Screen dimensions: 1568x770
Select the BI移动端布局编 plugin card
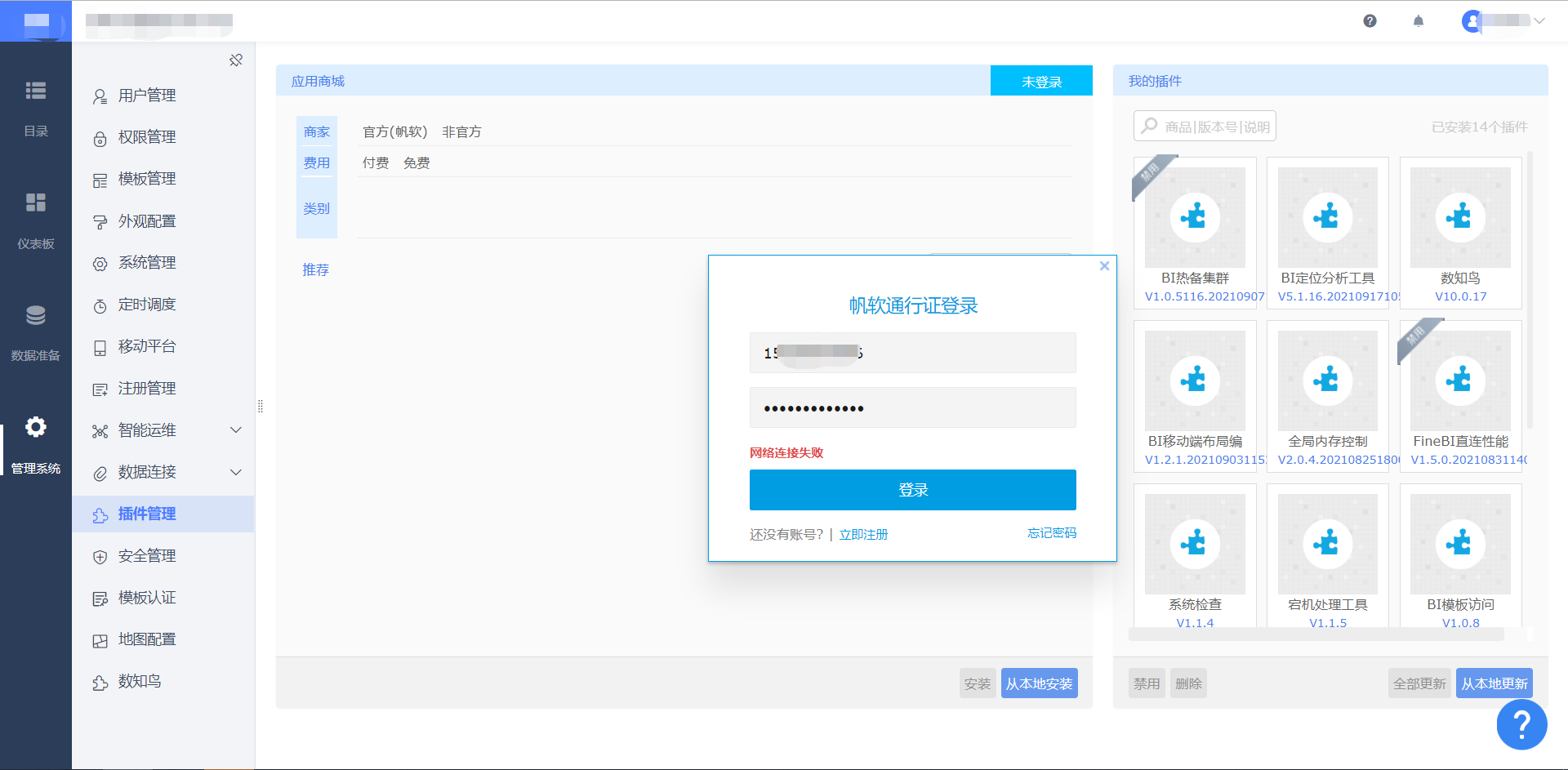point(1195,396)
